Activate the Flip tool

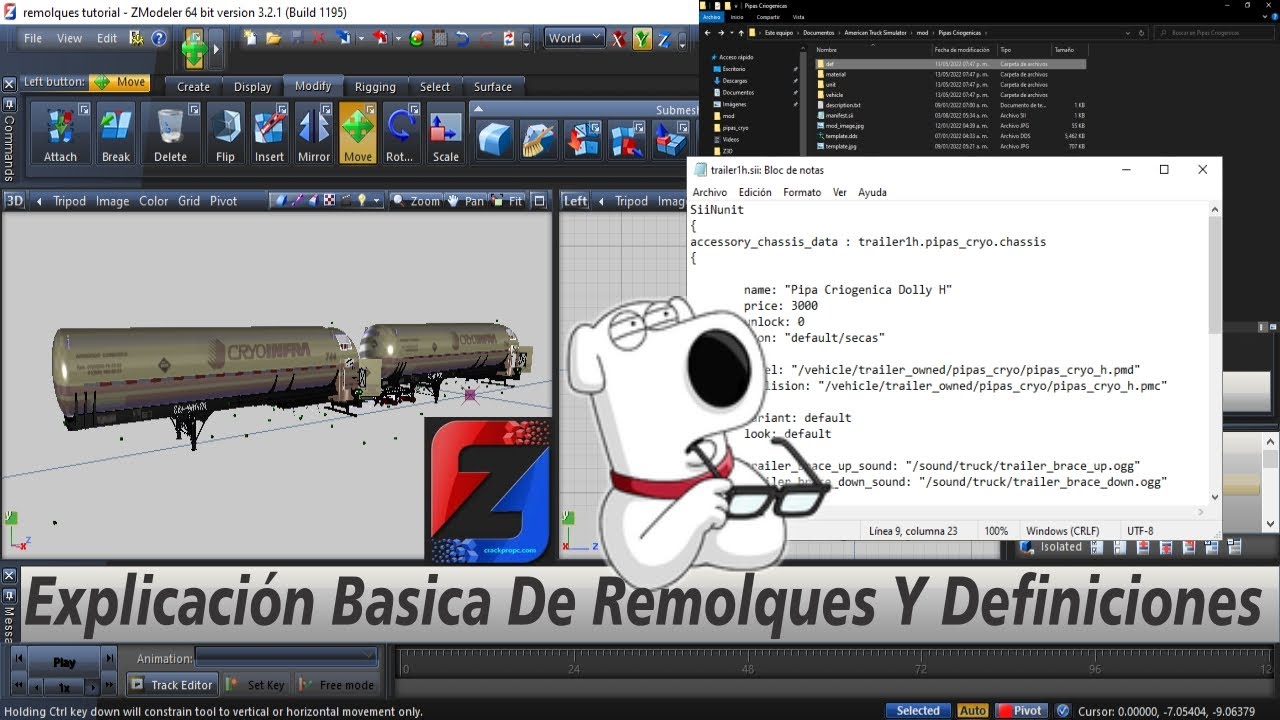[225, 133]
